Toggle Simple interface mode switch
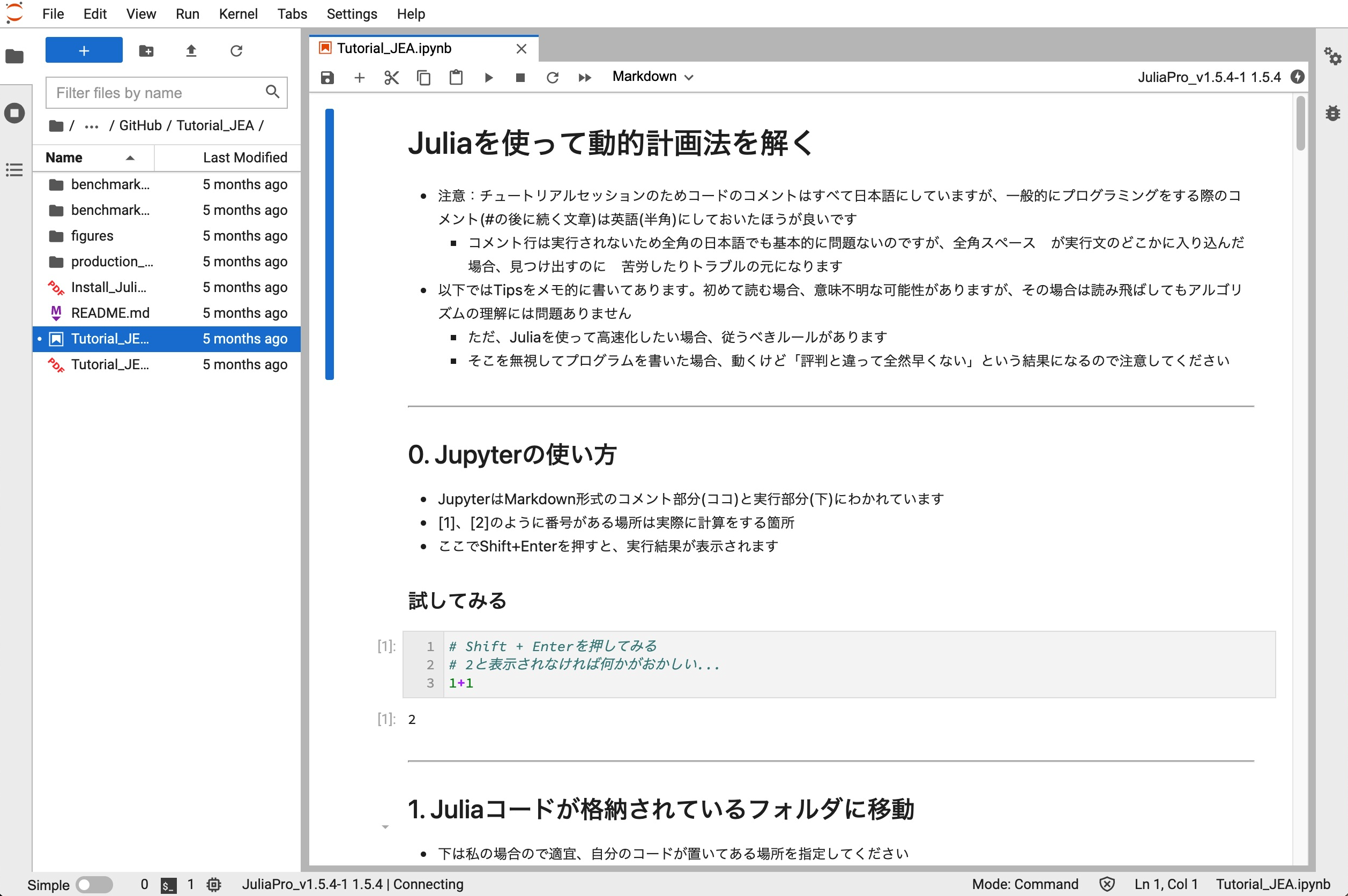 click(94, 885)
